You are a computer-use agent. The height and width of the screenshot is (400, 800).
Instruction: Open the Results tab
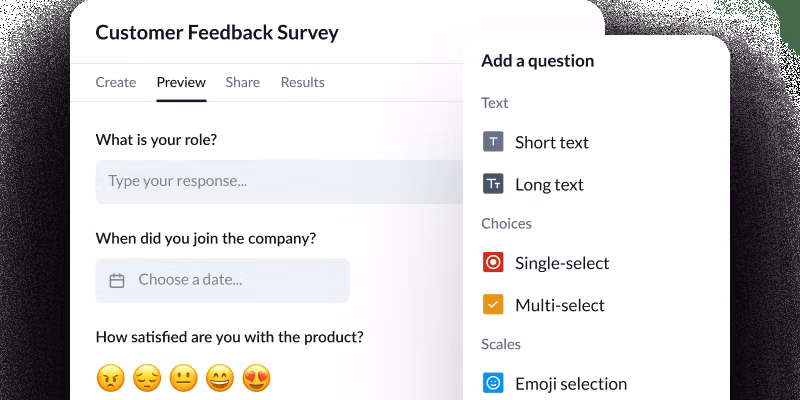point(302,82)
